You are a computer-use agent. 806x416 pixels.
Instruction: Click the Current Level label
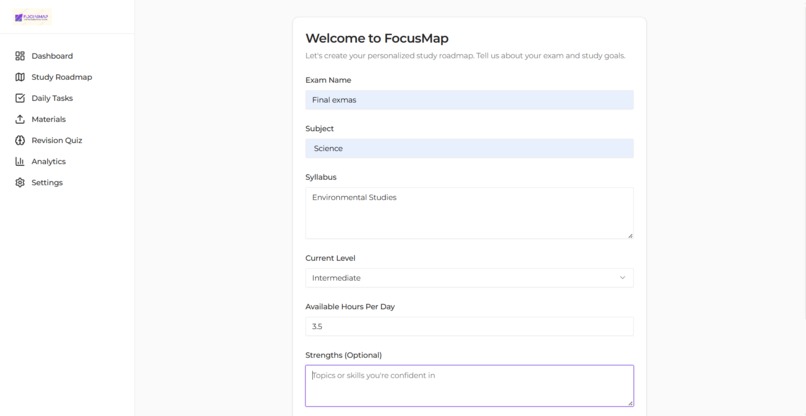331,258
